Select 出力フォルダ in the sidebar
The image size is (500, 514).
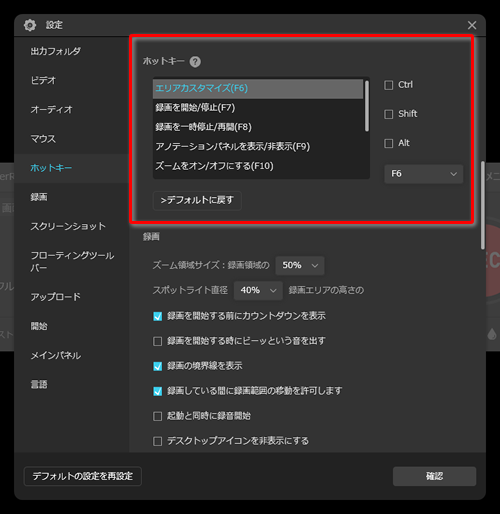[56, 51]
